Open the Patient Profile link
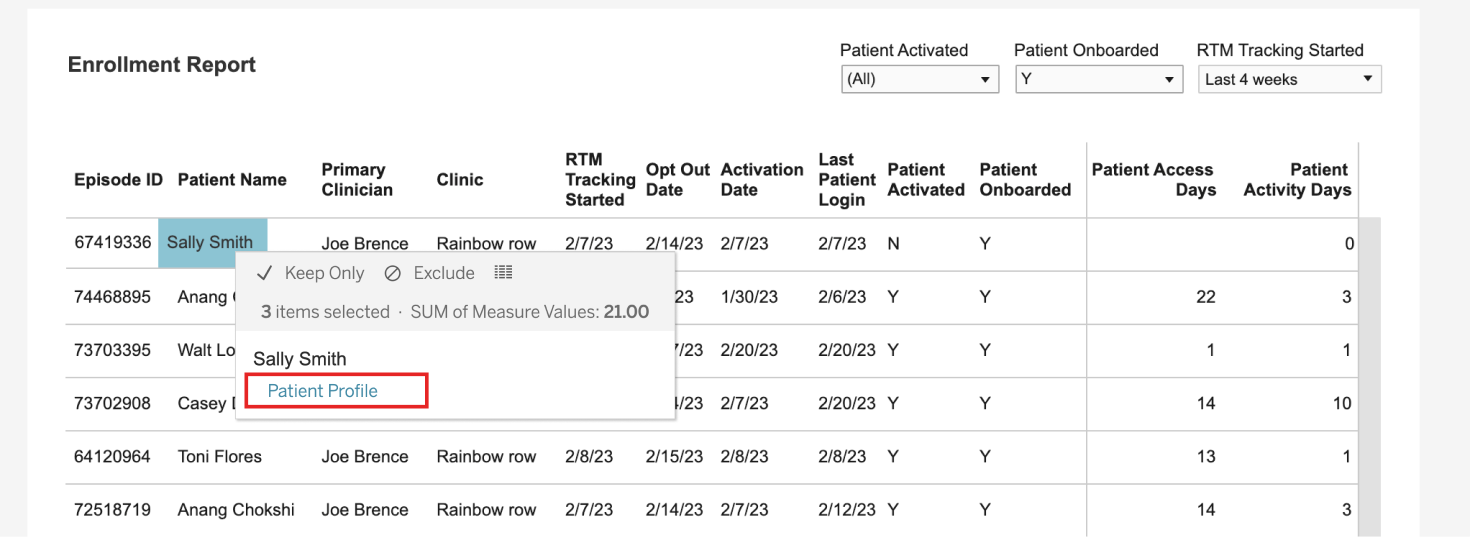The image size is (1470, 537). [322, 391]
